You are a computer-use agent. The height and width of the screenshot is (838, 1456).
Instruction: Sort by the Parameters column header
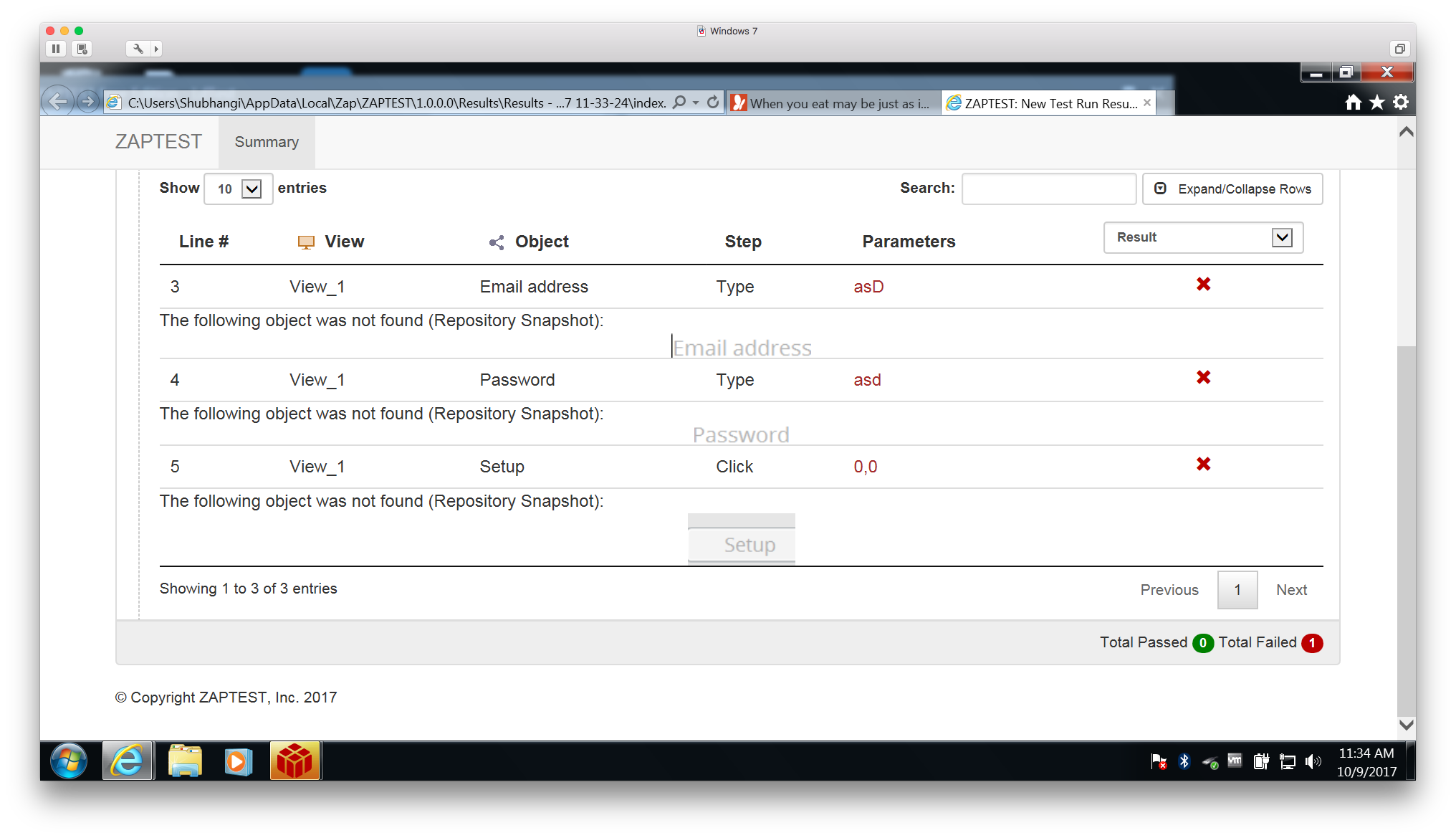click(909, 242)
